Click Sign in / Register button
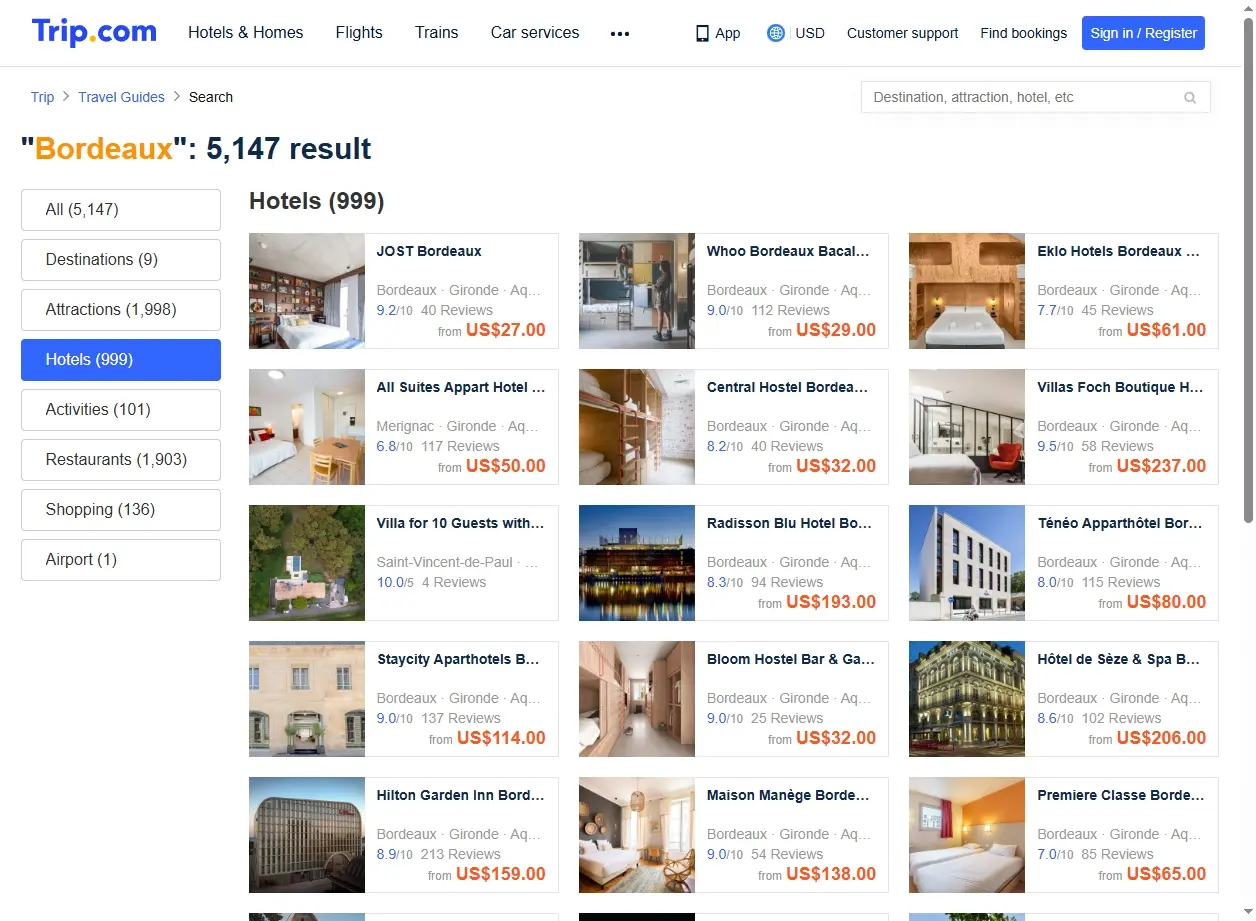 pos(1143,33)
